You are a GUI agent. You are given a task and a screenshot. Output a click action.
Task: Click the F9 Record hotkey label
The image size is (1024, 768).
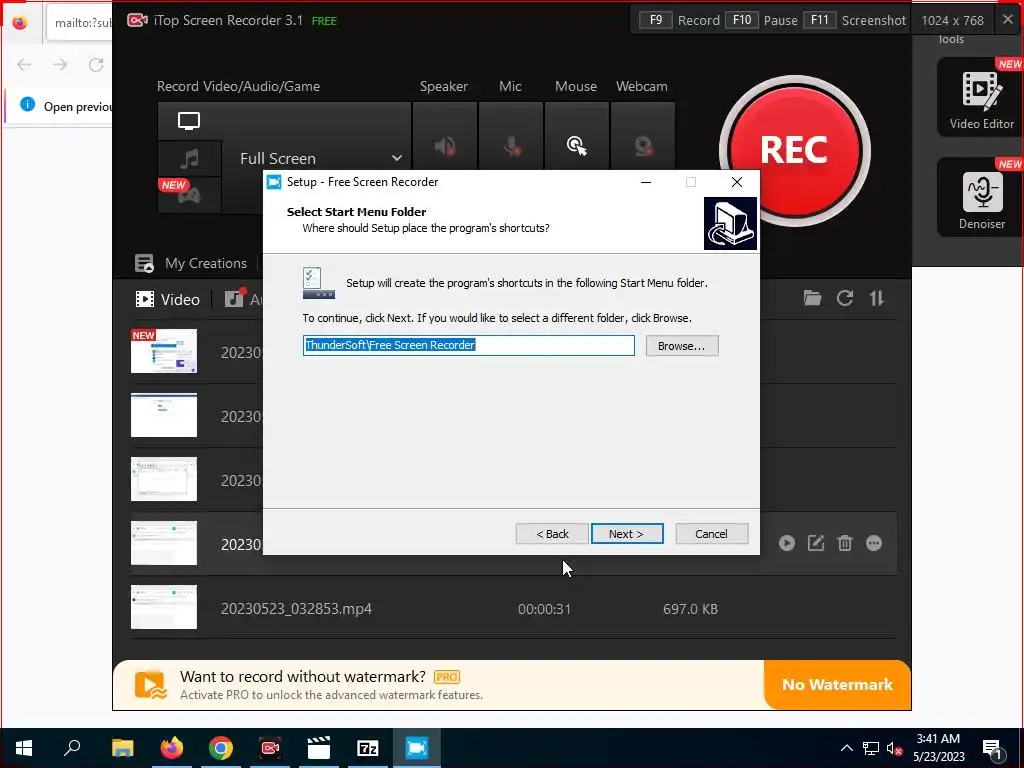tap(679, 20)
